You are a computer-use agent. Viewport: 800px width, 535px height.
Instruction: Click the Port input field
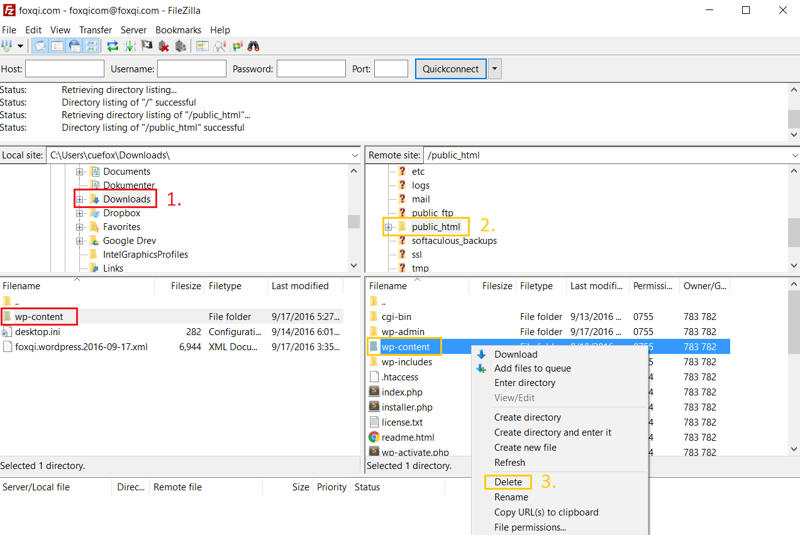pos(391,68)
